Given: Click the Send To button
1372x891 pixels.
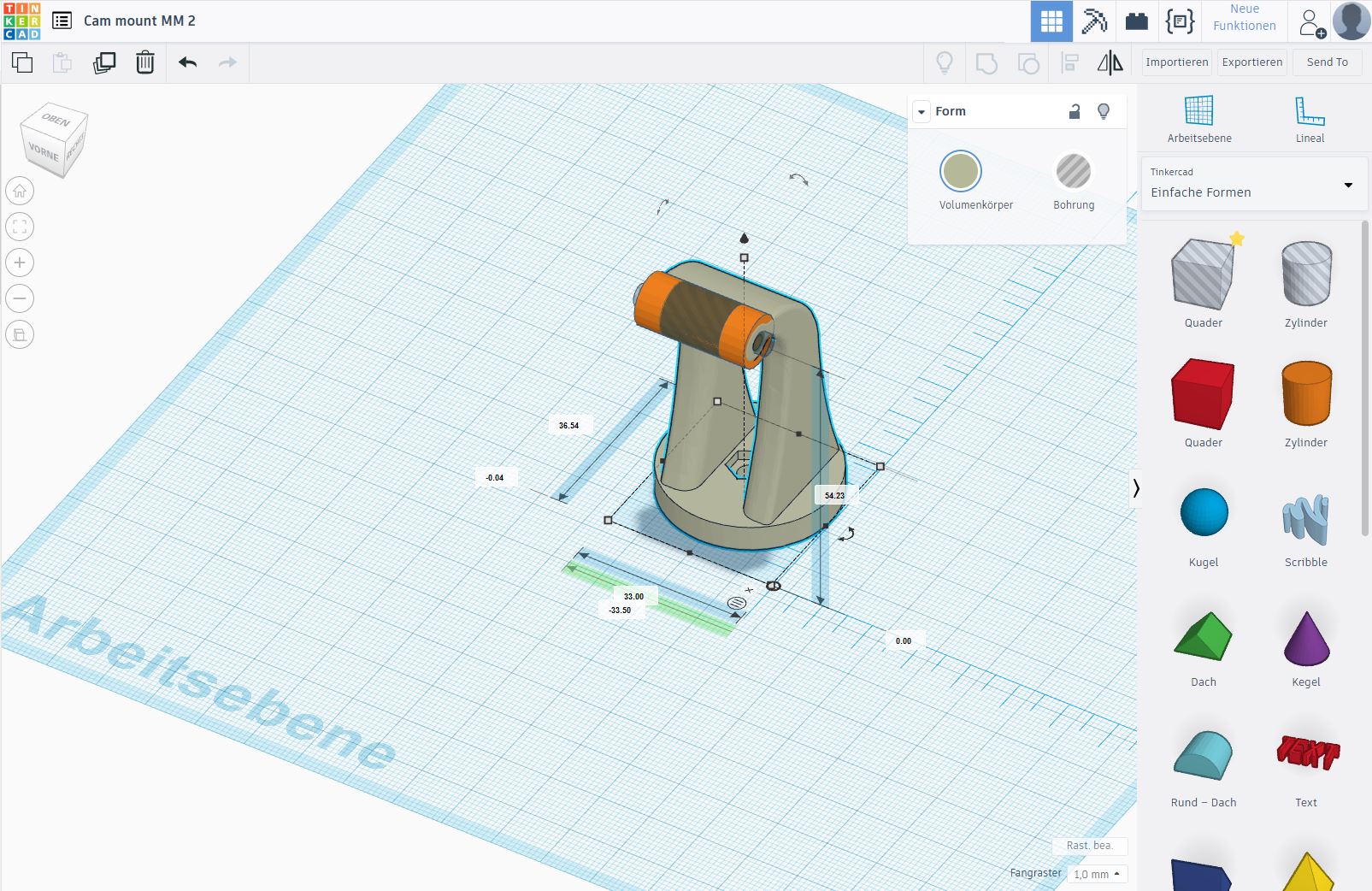Looking at the screenshot, I should pyautogui.click(x=1327, y=62).
